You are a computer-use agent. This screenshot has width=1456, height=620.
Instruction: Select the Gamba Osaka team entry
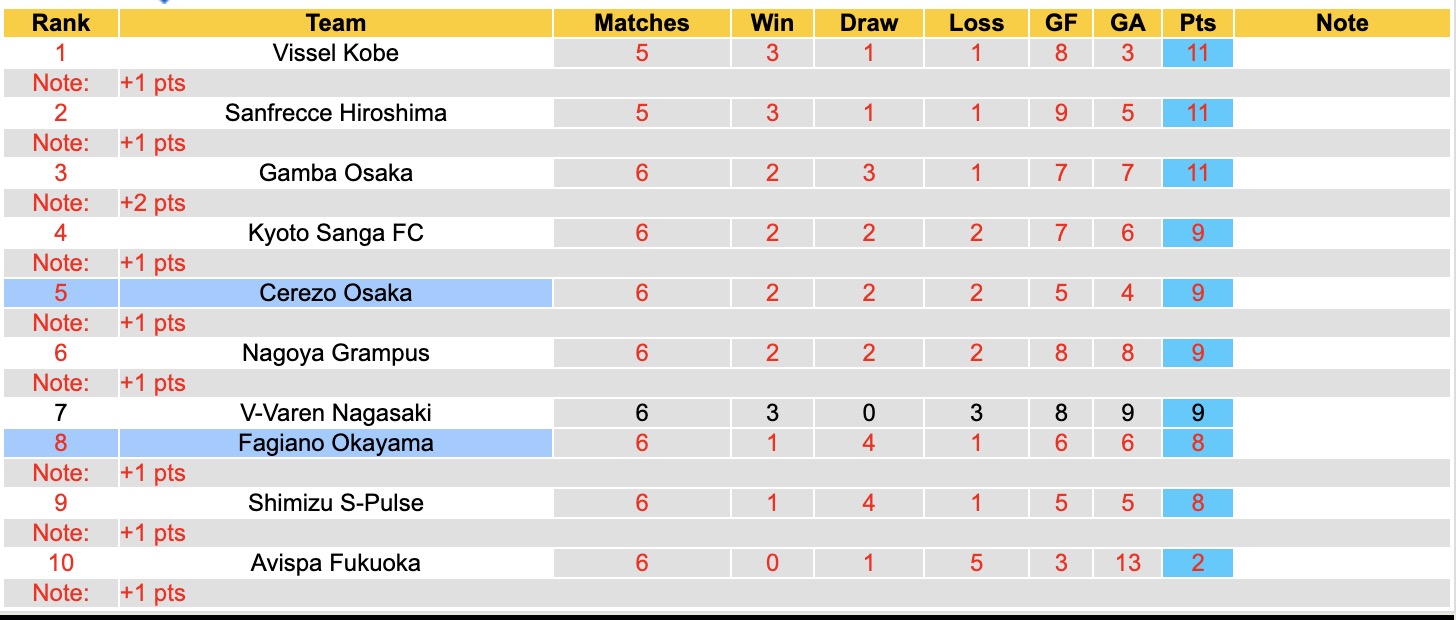point(335,173)
